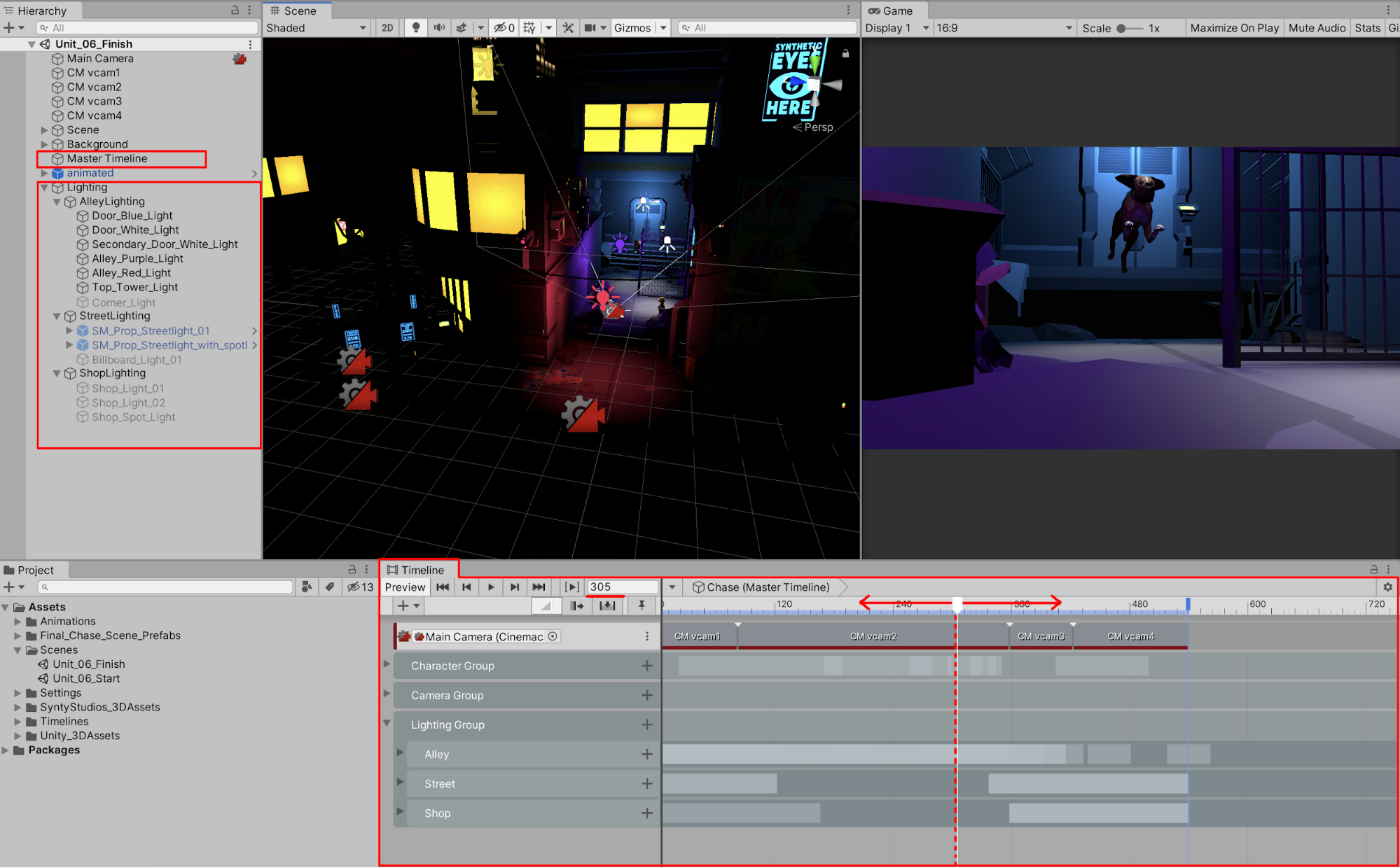Click Maximize On Play button
The width and height of the screenshot is (1400, 868).
1234,28
